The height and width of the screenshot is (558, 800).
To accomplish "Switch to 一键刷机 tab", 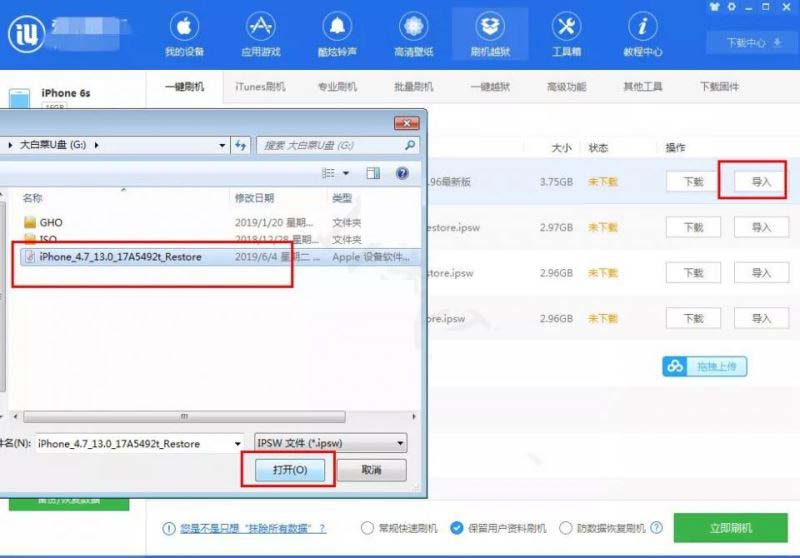I will [184, 87].
